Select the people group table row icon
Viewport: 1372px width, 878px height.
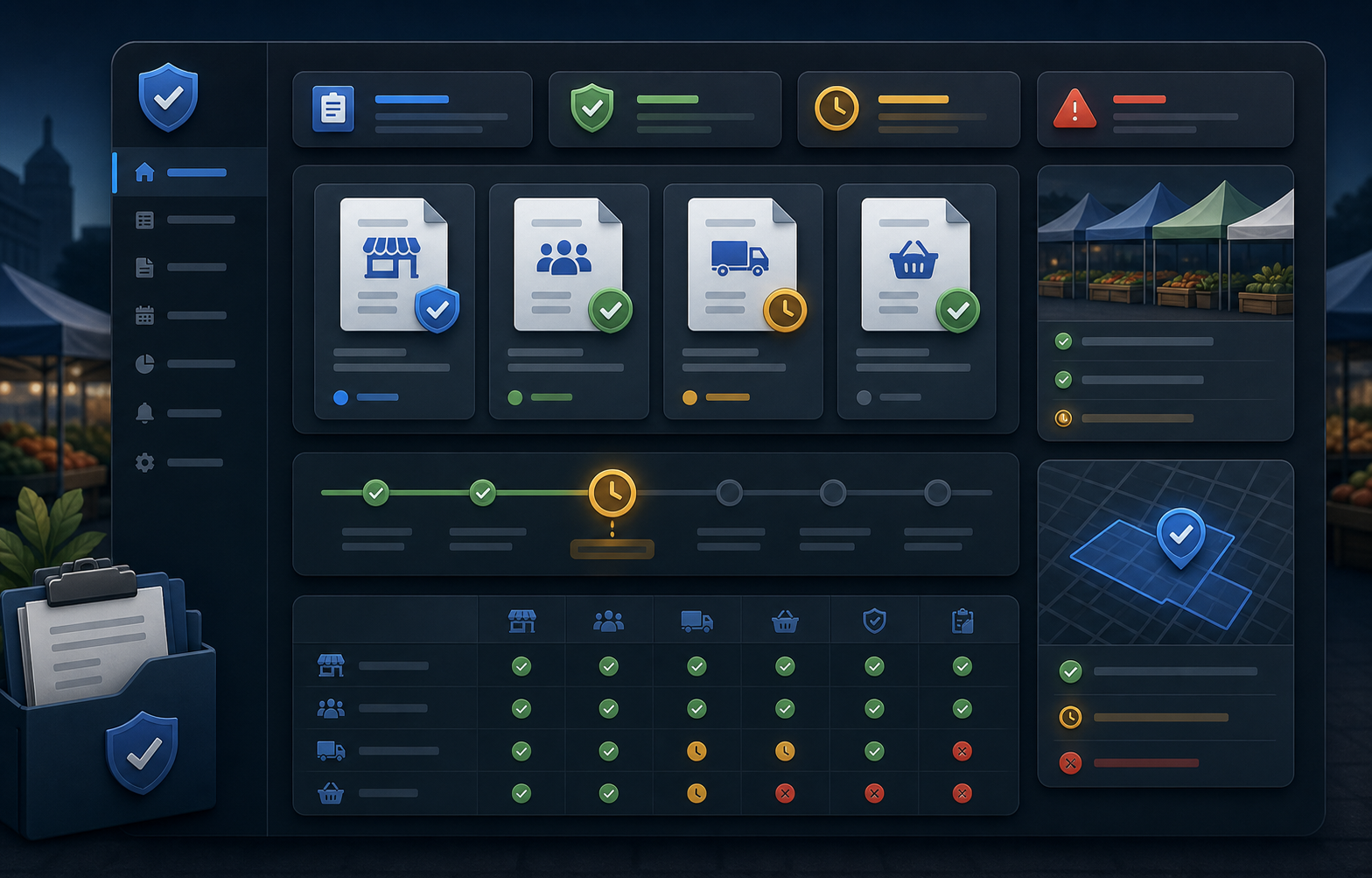coord(331,708)
